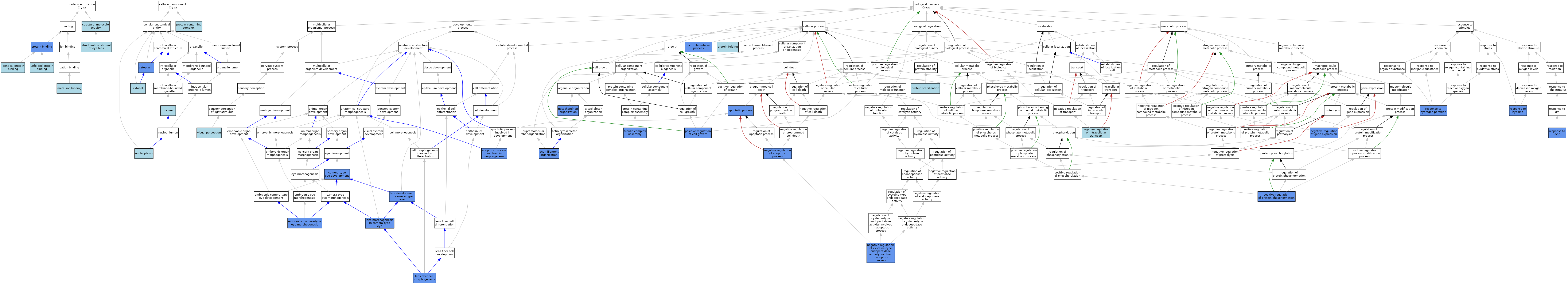Select the 'epithelium development' node

[x=439, y=88]
